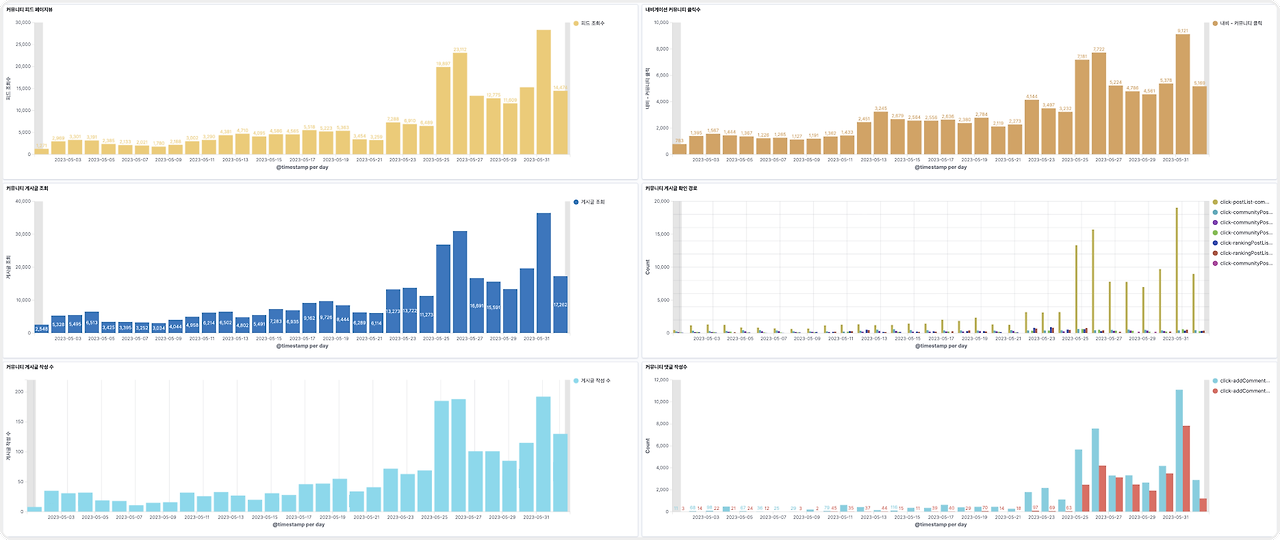Select the 16,891 bar in post view chart
This screenshot has width=1280, height=540.
(477, 306)
